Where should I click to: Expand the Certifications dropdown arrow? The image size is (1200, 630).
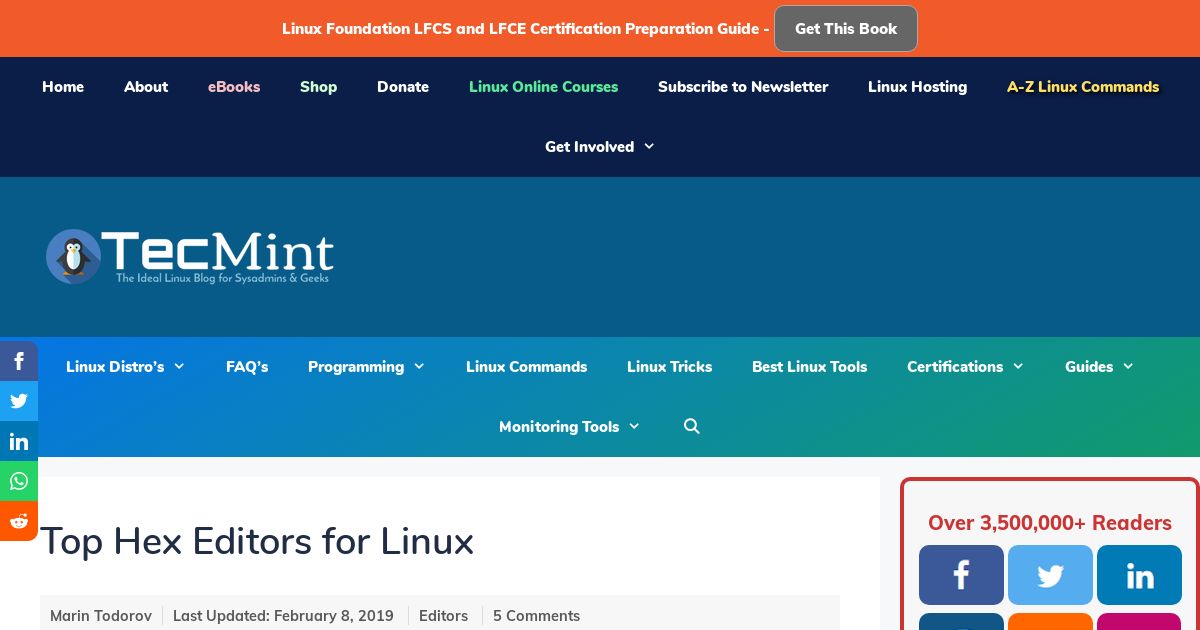[1018, 366]
